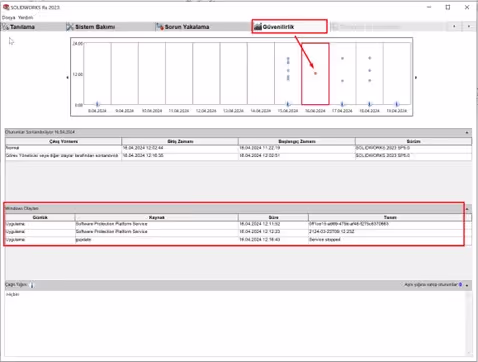The height and width of the screenshot is (362, 478).
Task: Click the 0:00 marker icon for 19.04.2024
Action: coord(397,104)
